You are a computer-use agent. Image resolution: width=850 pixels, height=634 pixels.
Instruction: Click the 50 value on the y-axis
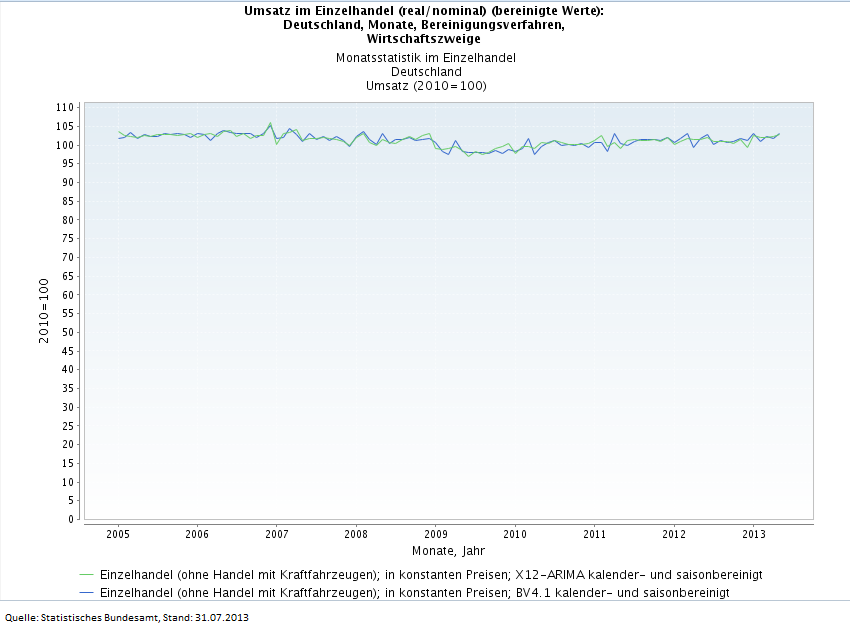click(x=68, y=332)
